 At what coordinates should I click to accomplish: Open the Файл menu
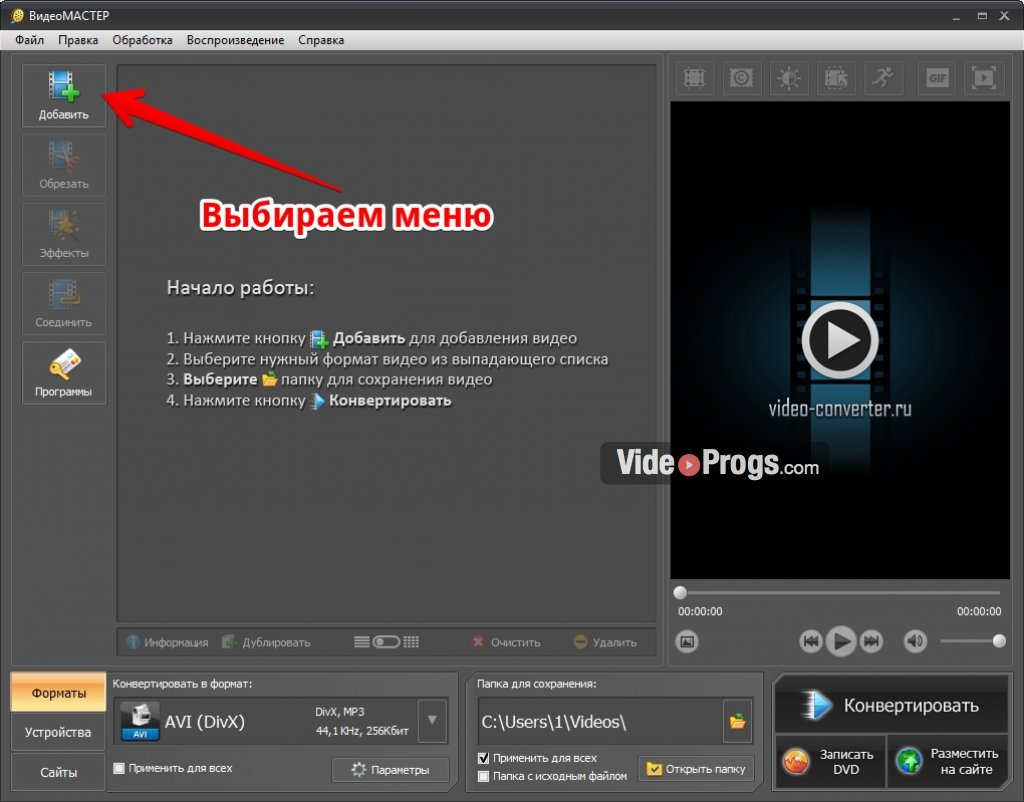(x=29, y=40)
